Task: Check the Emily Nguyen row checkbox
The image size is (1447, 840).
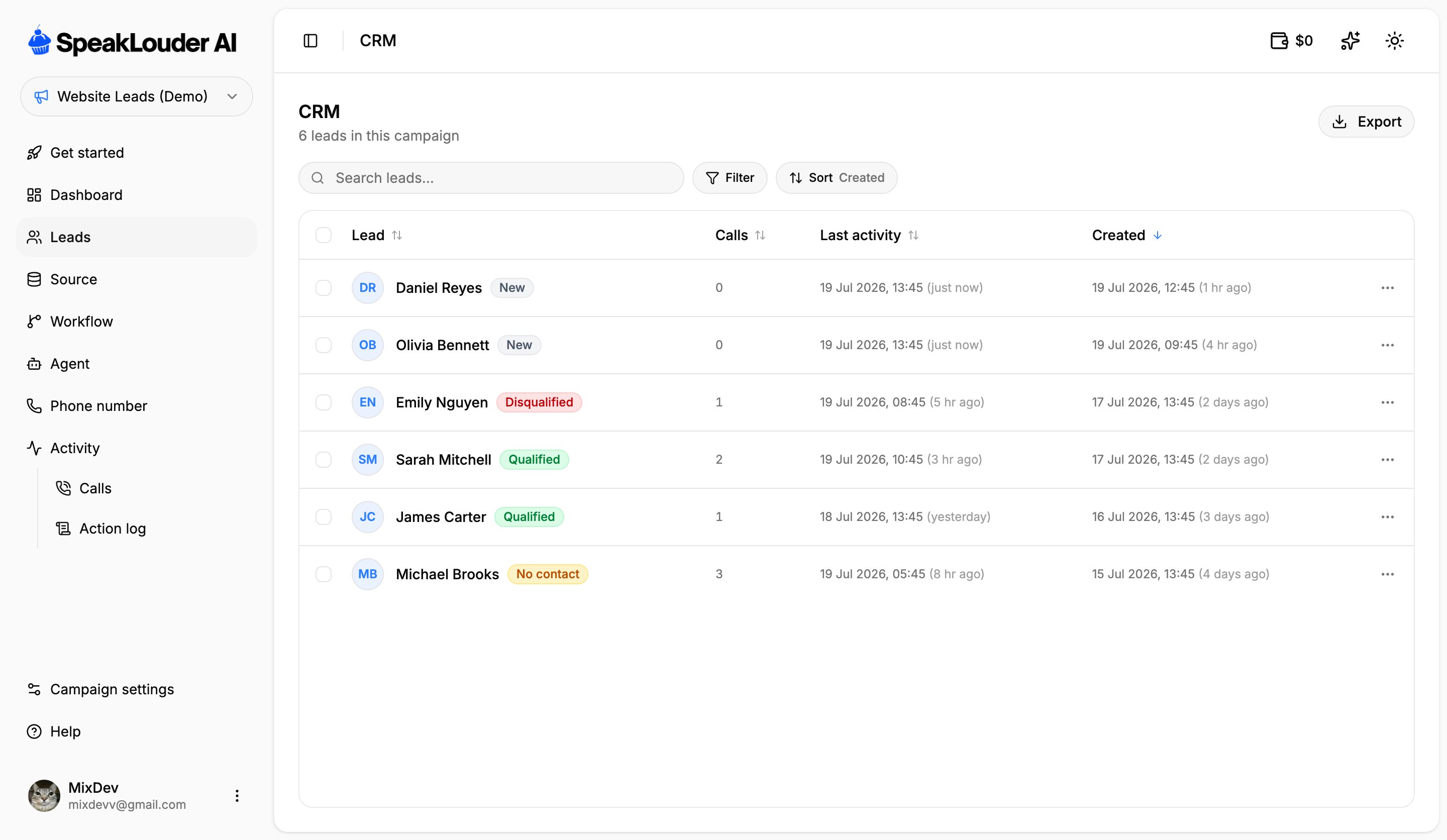Action: tap(323, 402)
